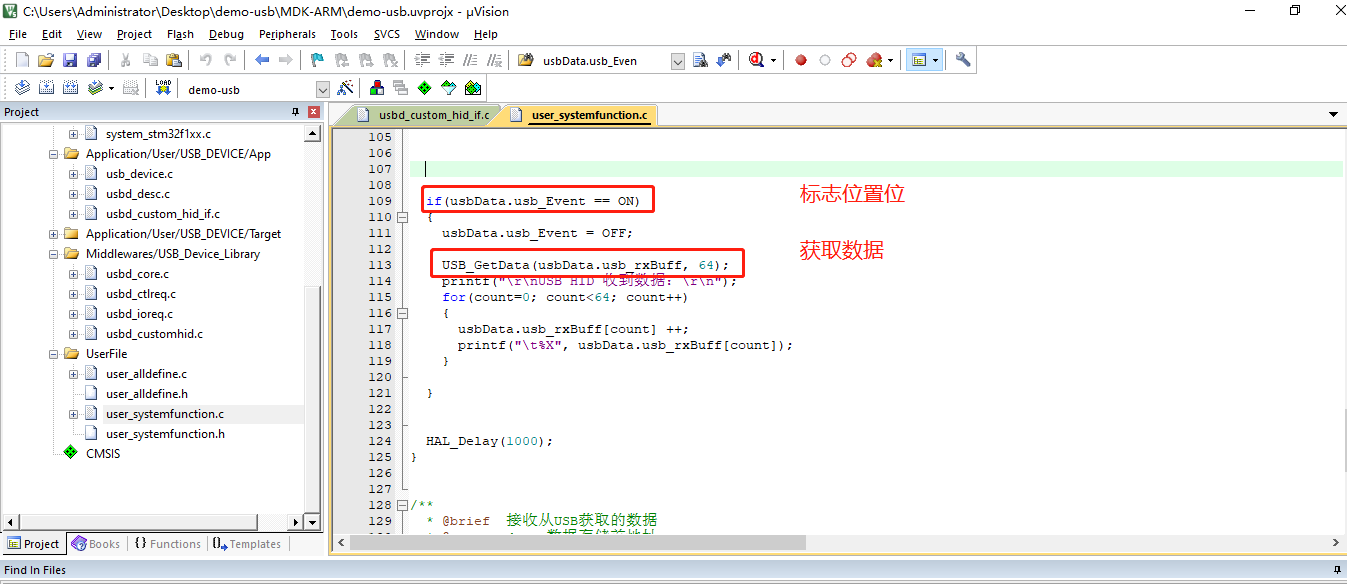Unpin the Project panel auto-hide pin
The height and width of the screenshot is (584, 1347).
[296, 111]
